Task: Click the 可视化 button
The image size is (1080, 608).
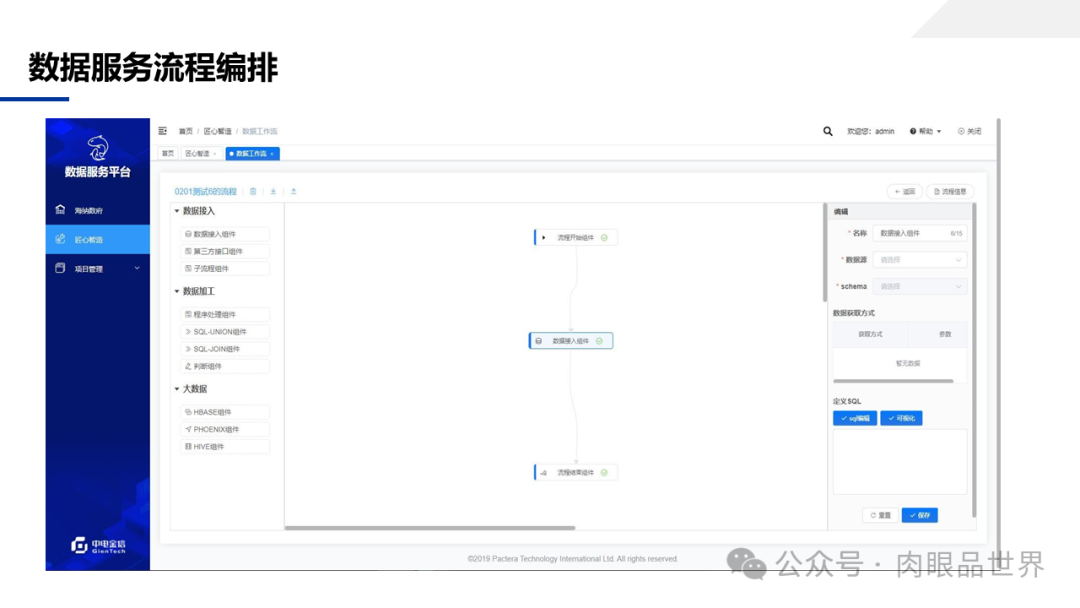Action: tap(901, 419)
